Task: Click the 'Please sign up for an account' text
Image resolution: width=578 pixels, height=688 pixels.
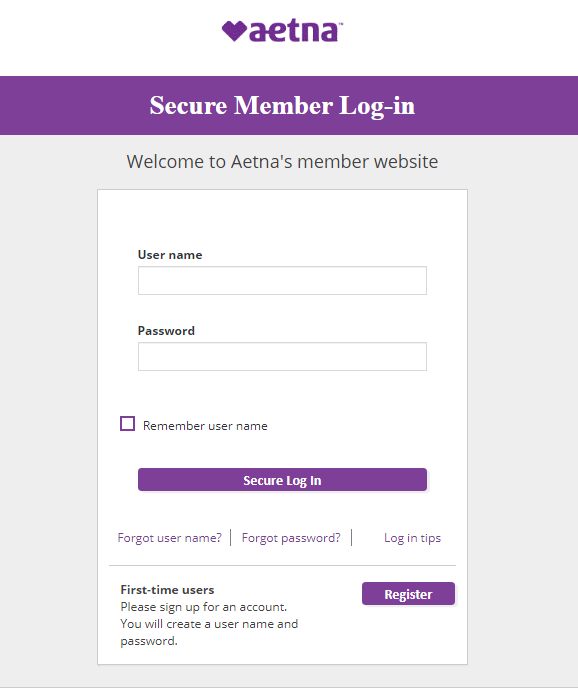Action: tap(204, 607)
